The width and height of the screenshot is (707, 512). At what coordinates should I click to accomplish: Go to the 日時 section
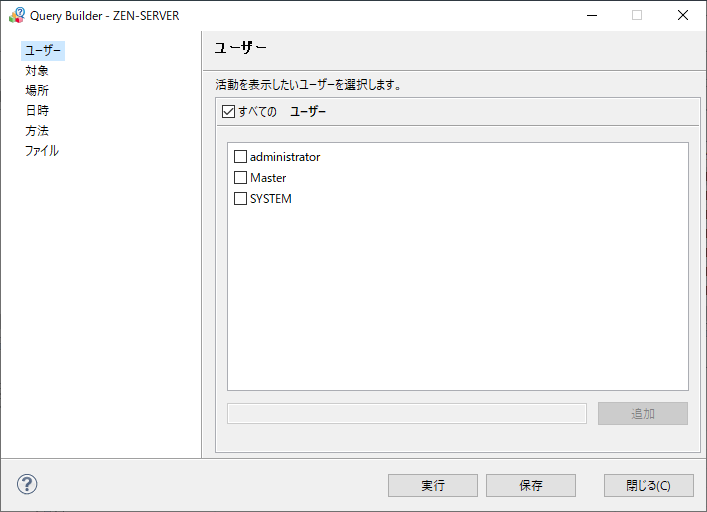(37, 111)
